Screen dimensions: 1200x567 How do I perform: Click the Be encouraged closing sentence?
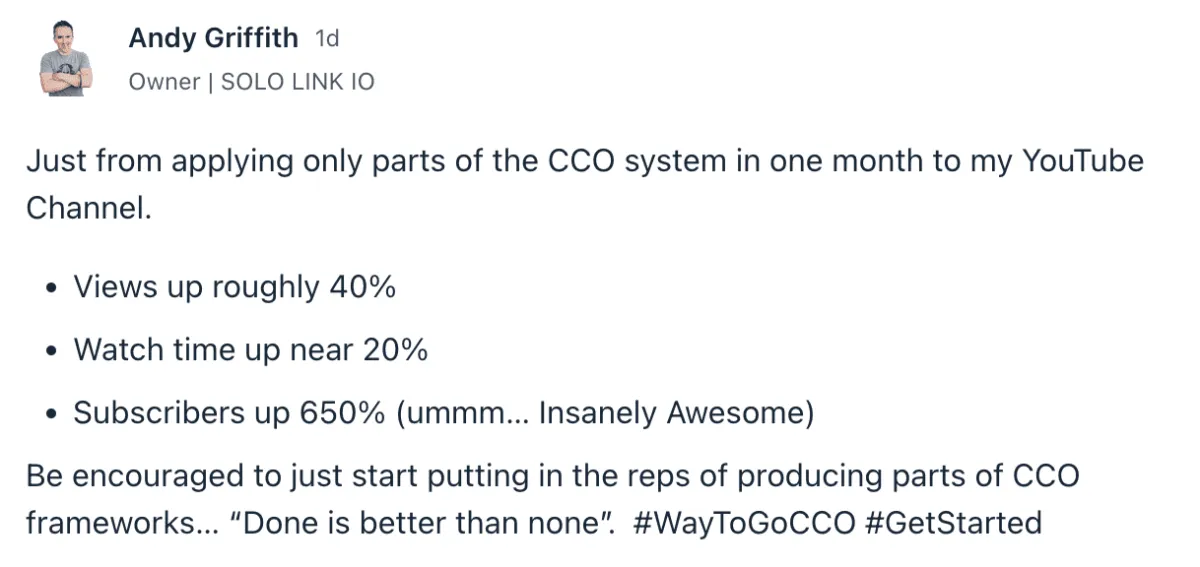[x=552, y=498]
